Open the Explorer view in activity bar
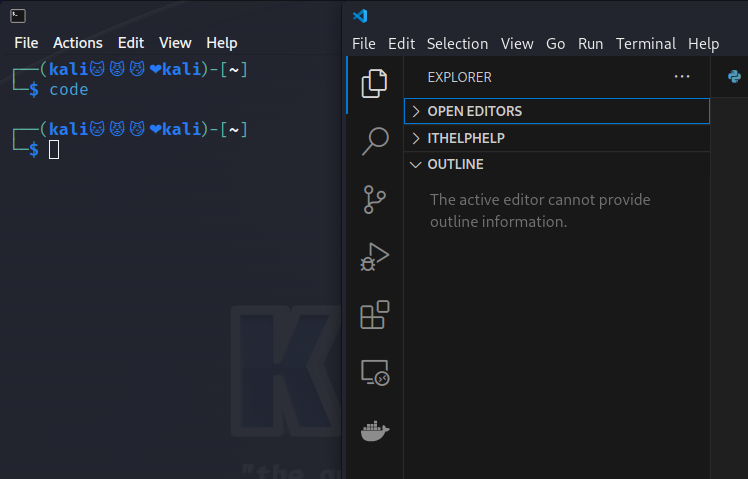 coord(374,83)
